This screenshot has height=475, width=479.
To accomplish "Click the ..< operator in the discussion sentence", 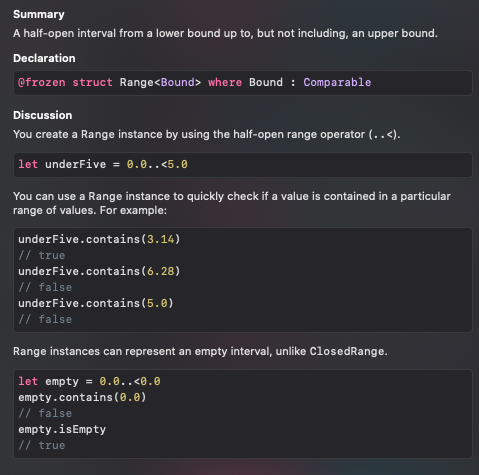I will point(383,135).
